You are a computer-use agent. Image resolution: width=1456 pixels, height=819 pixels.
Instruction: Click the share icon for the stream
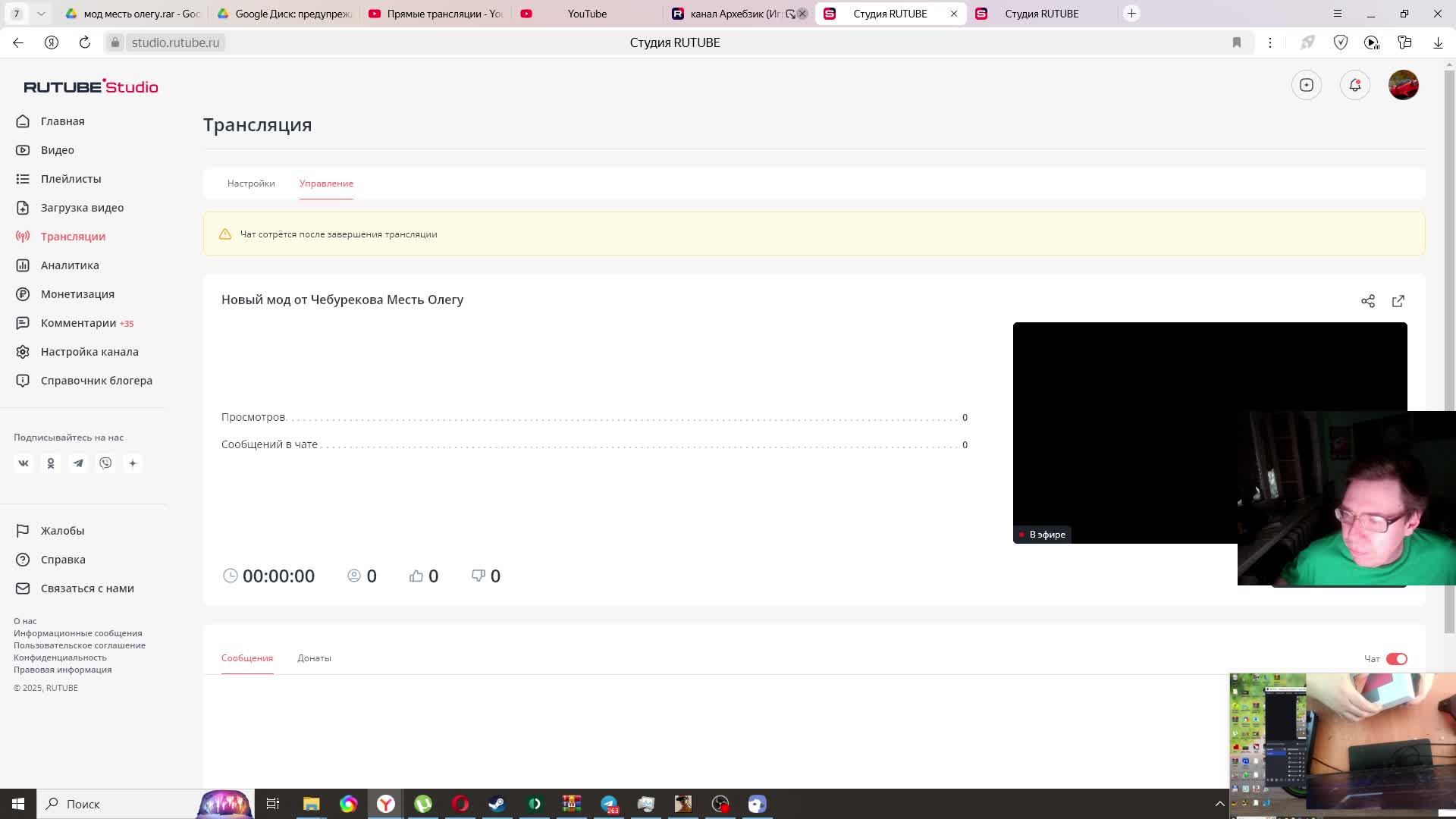point(1367,301)
